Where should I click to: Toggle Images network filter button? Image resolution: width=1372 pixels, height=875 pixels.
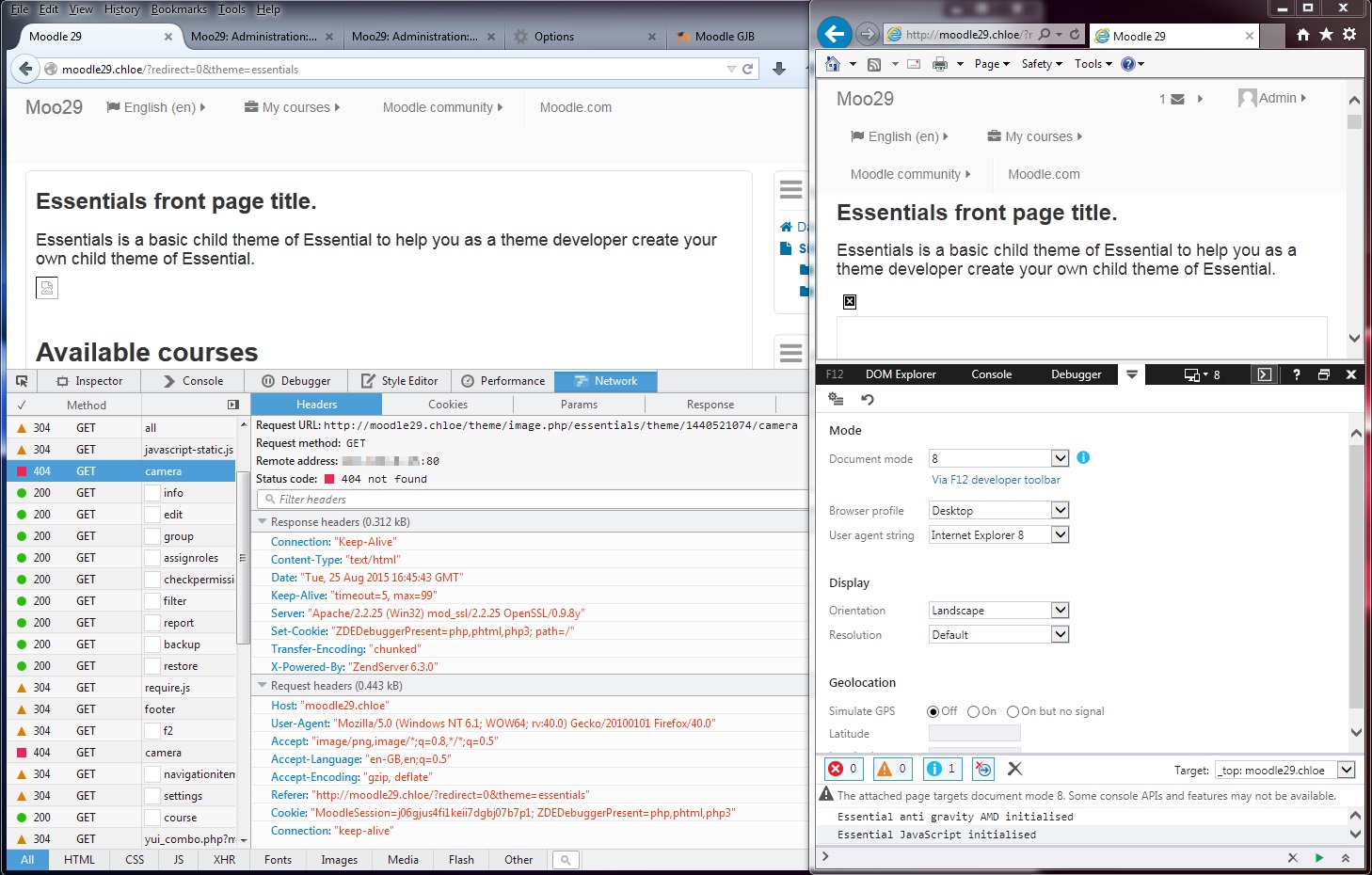(339, 860)
